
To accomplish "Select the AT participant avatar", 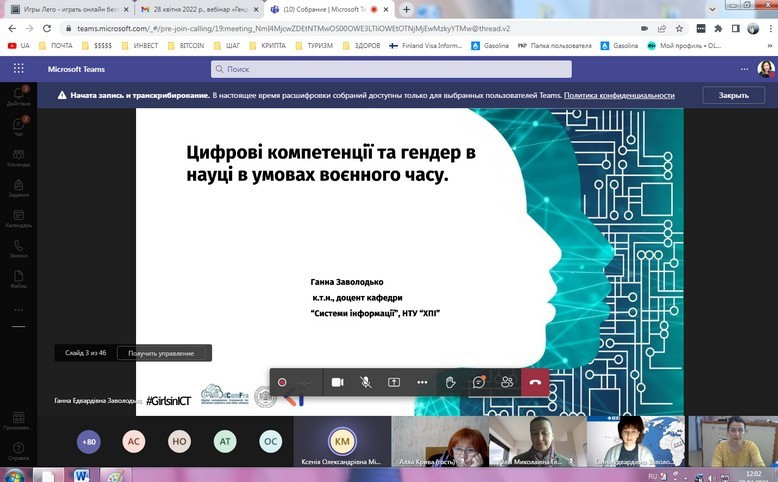I will click(225, 441).
